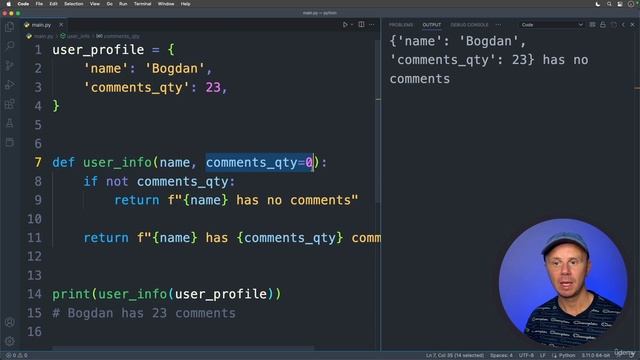
Task: Click the user_info function name on line 7
Action: point(117,162)
